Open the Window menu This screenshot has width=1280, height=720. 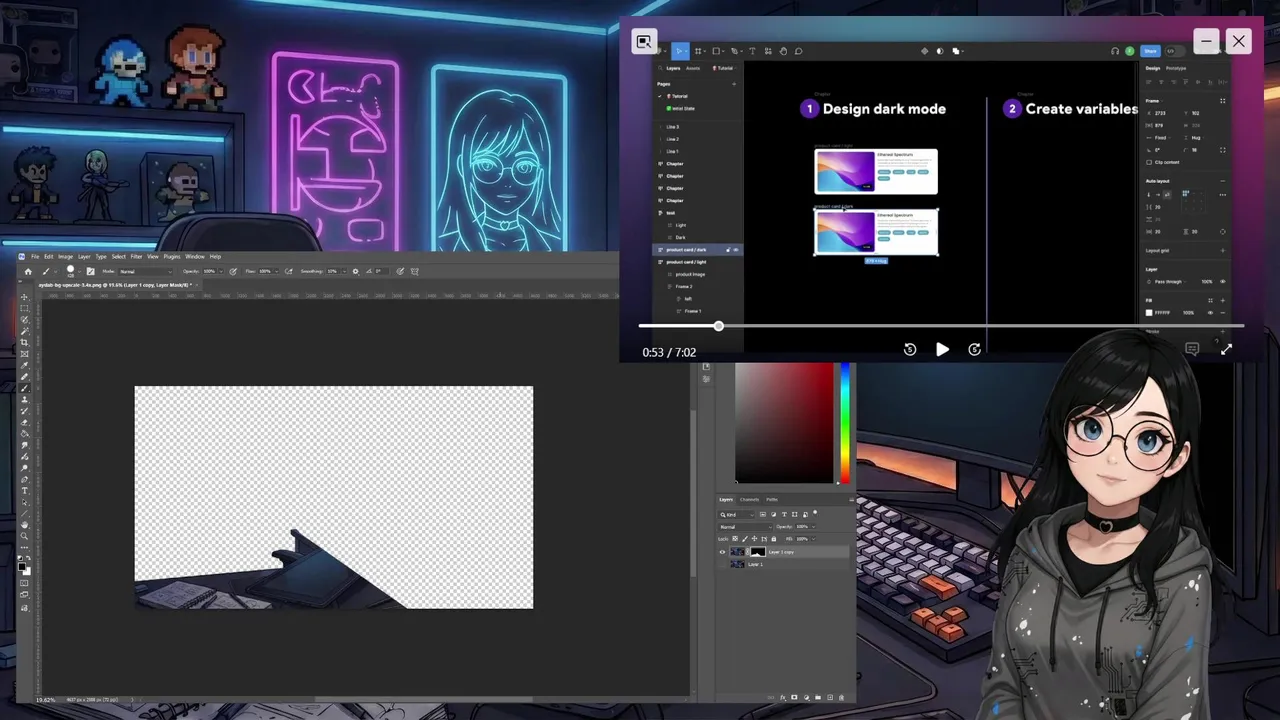coord(195,257)
